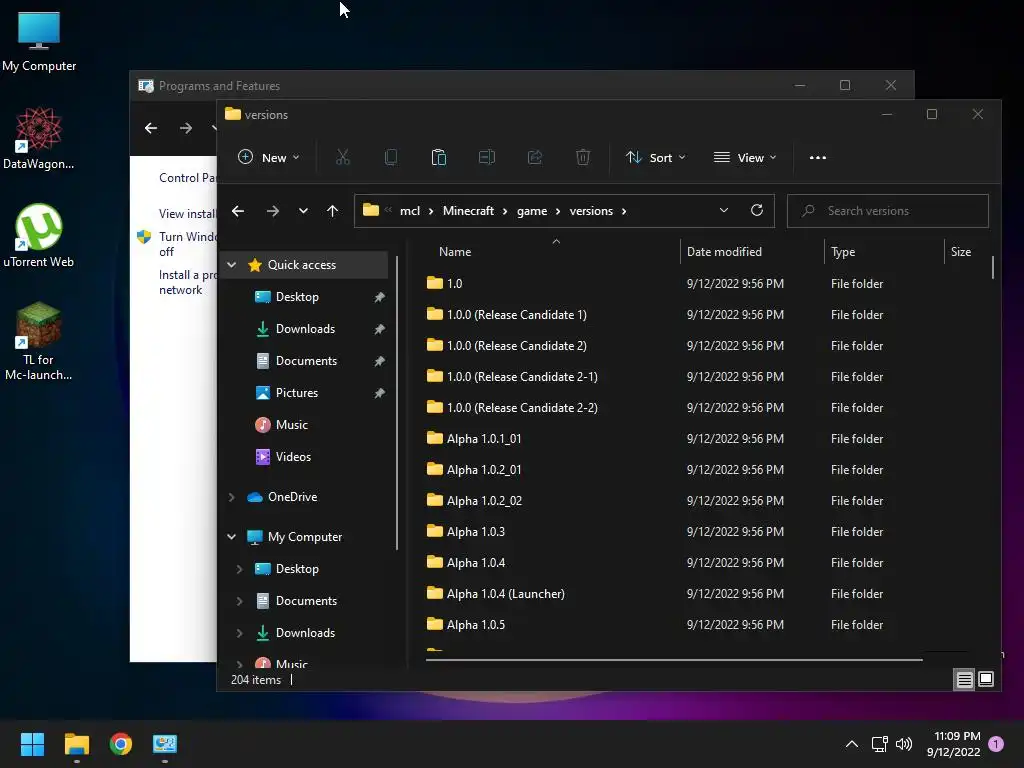
Task: Open recent locations dropdown arrow
Action: coord(303,211)
